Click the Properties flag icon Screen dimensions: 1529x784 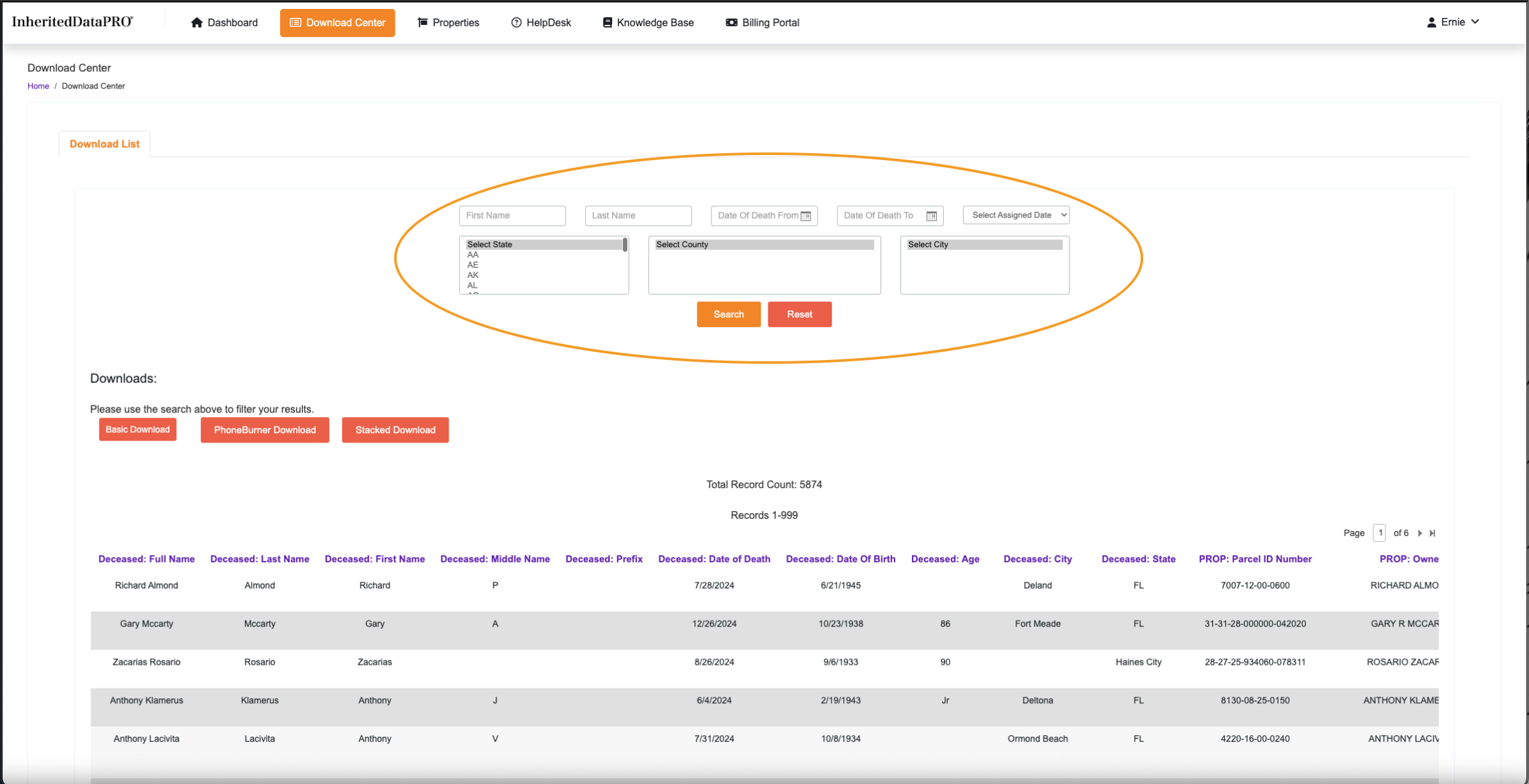[422, 22]
